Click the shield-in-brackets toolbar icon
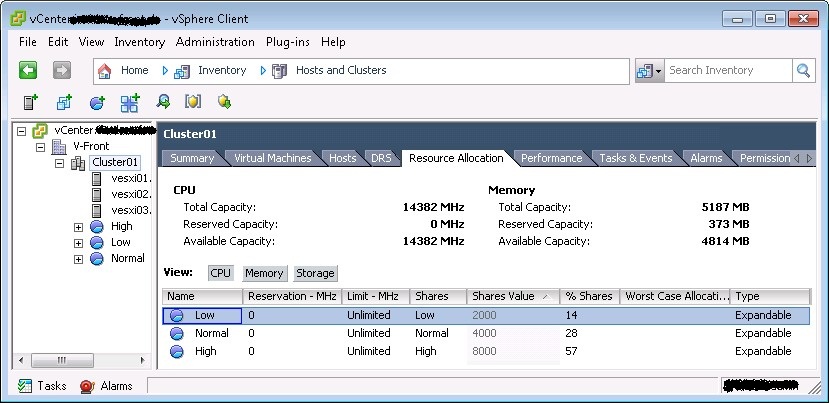829x403 pixels. pyautogui.click(x=193, y=101)
